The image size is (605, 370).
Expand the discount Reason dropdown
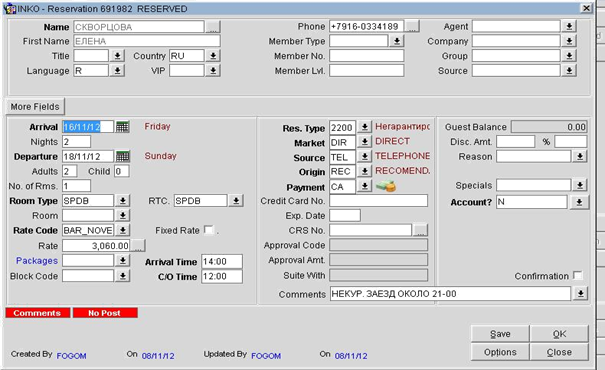click(x=580, y=156)
